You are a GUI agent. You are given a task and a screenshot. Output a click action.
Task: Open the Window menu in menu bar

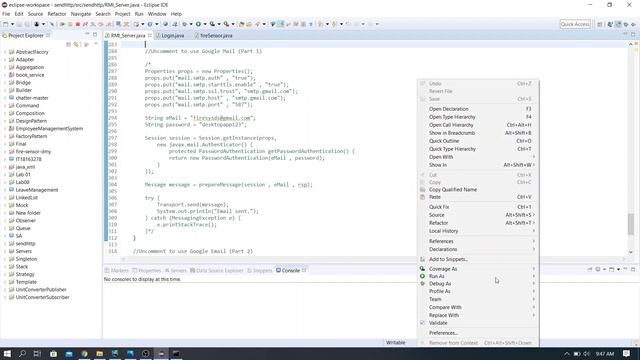[x=157, y=14]
